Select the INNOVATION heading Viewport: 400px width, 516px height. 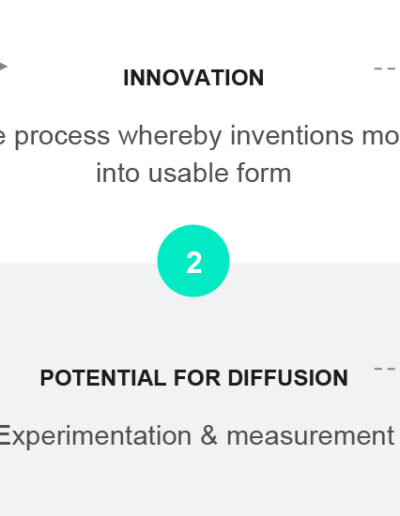tap(193, 78)
